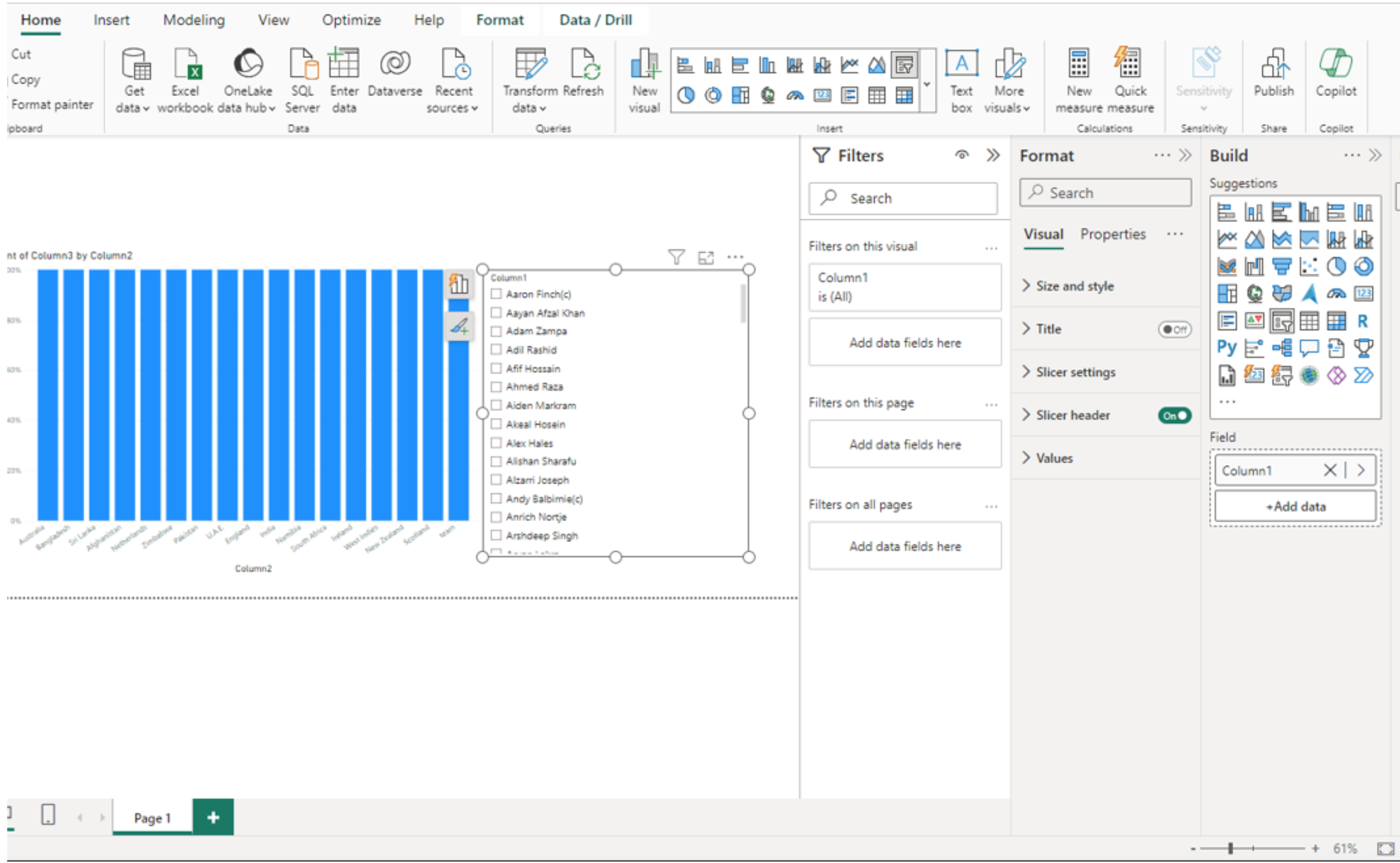Create a New measure
Image resolution: width=1400 pixels, height=863 pixels.
(1079, 80)
